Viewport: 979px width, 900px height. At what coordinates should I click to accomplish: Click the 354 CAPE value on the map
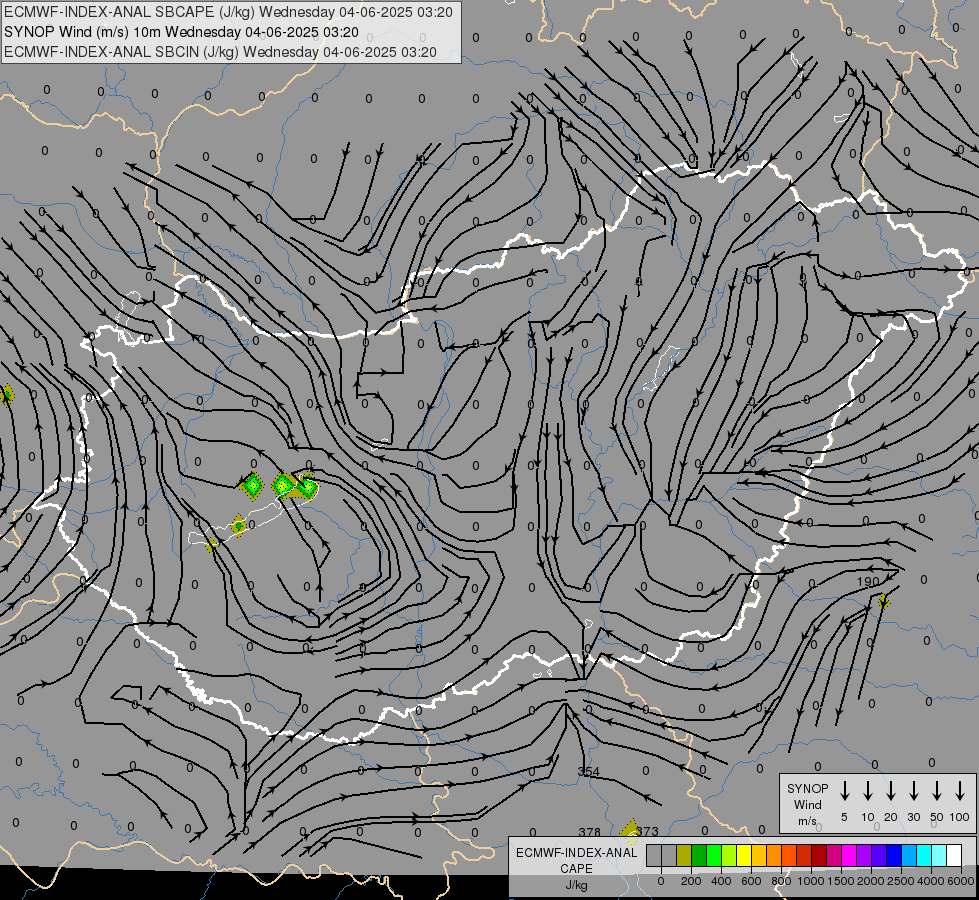(x=588, y=771)
